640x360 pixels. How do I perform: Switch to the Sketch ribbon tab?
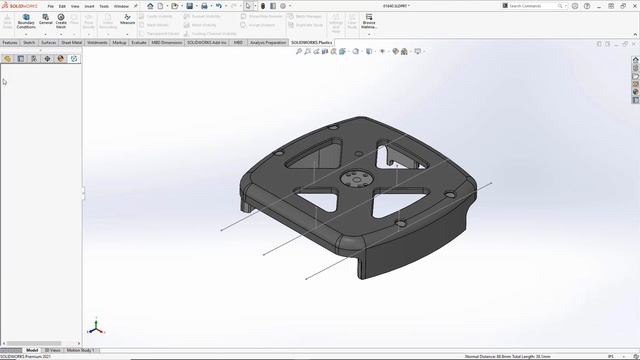[29, 42]
